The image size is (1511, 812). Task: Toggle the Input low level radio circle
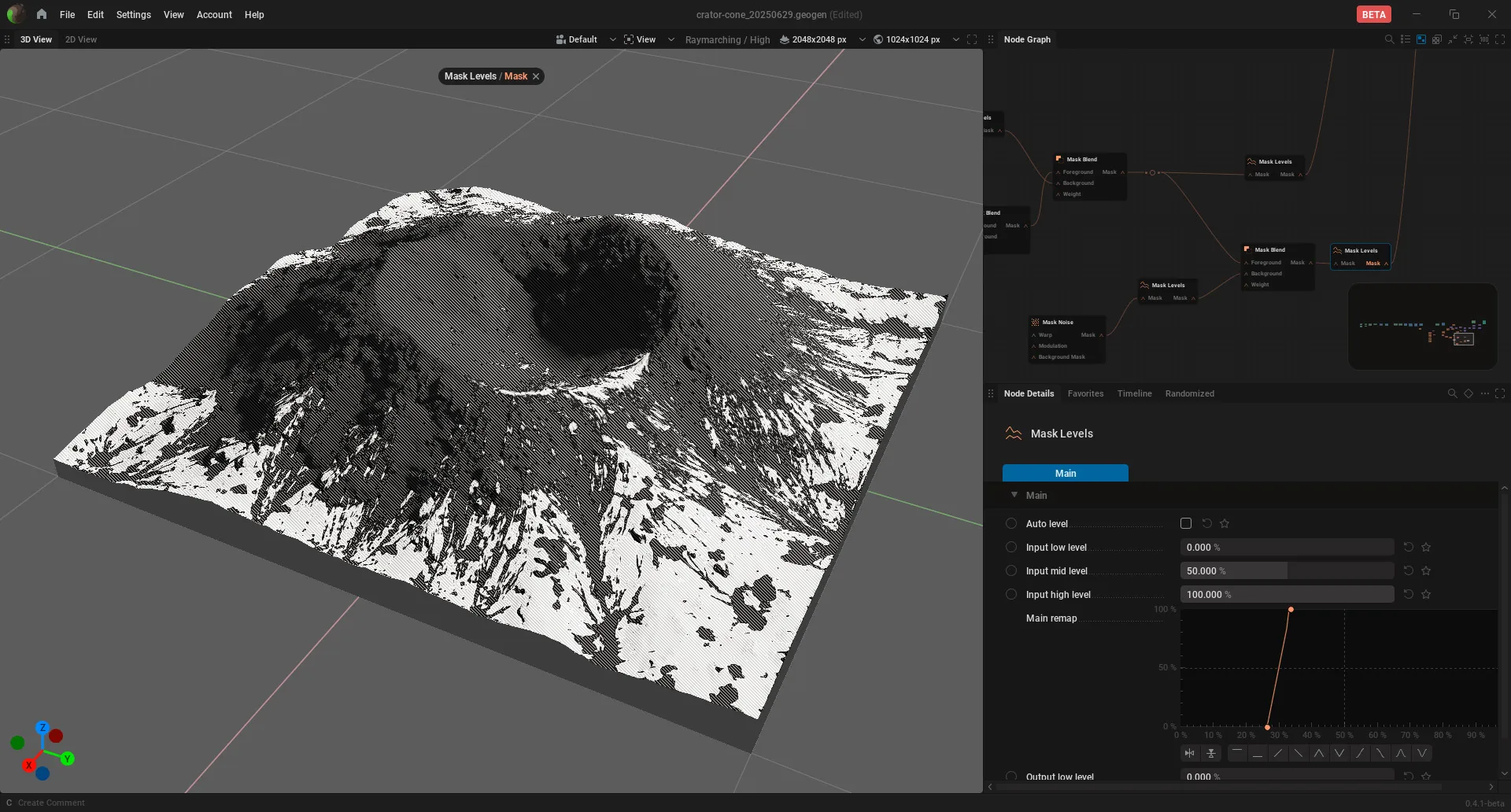pyautogui.click(x=1011, y=547)
